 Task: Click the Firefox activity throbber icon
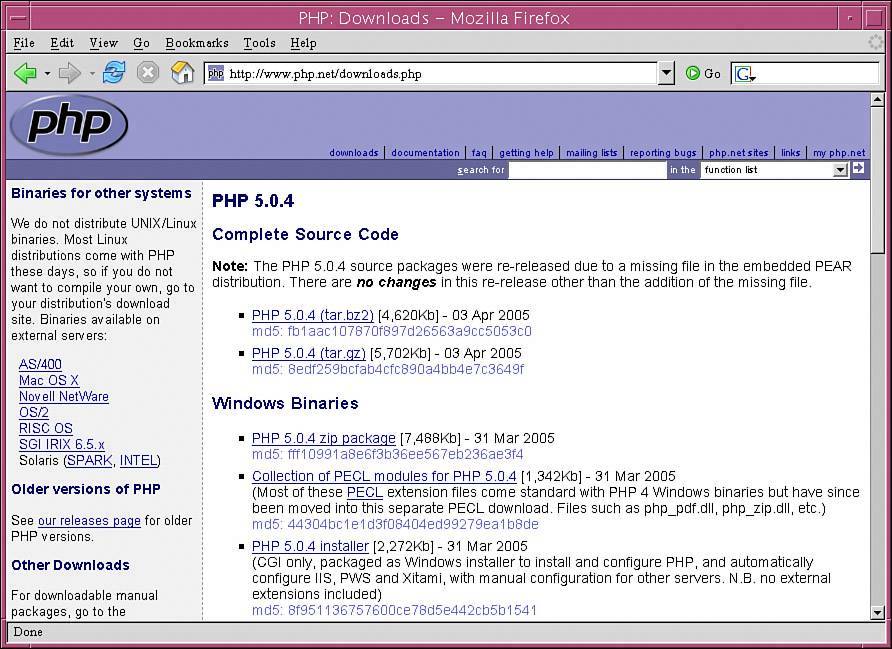pos(876,43)
